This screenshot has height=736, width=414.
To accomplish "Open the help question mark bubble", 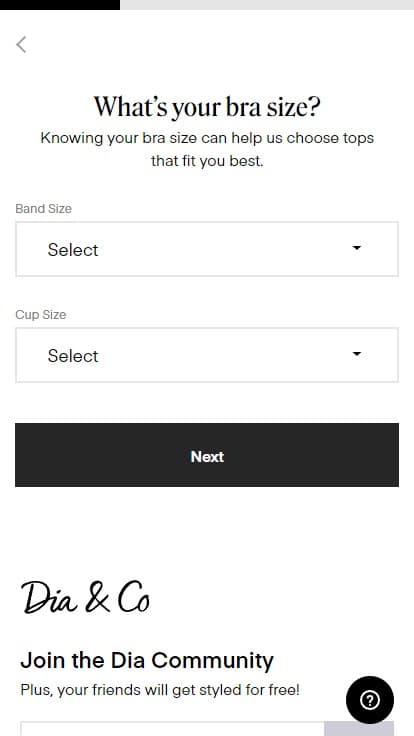I will click(x=370, y=700).
